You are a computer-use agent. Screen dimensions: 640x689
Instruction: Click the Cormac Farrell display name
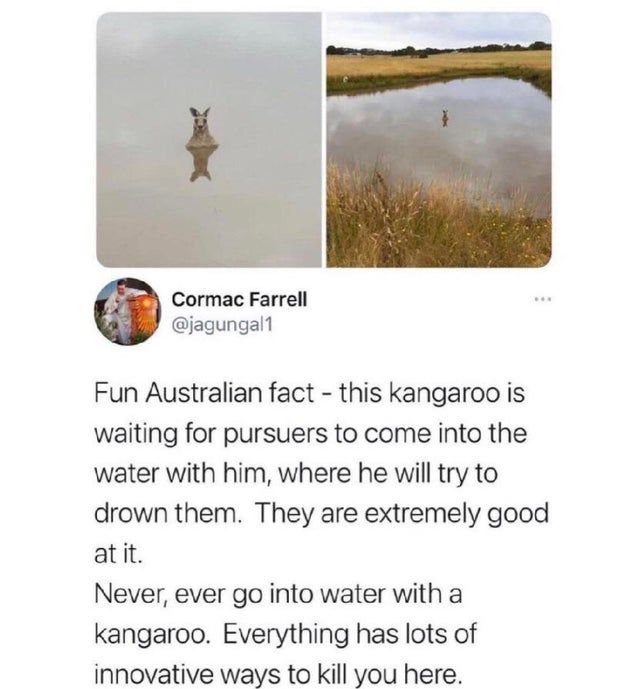(x=240, y=299)
